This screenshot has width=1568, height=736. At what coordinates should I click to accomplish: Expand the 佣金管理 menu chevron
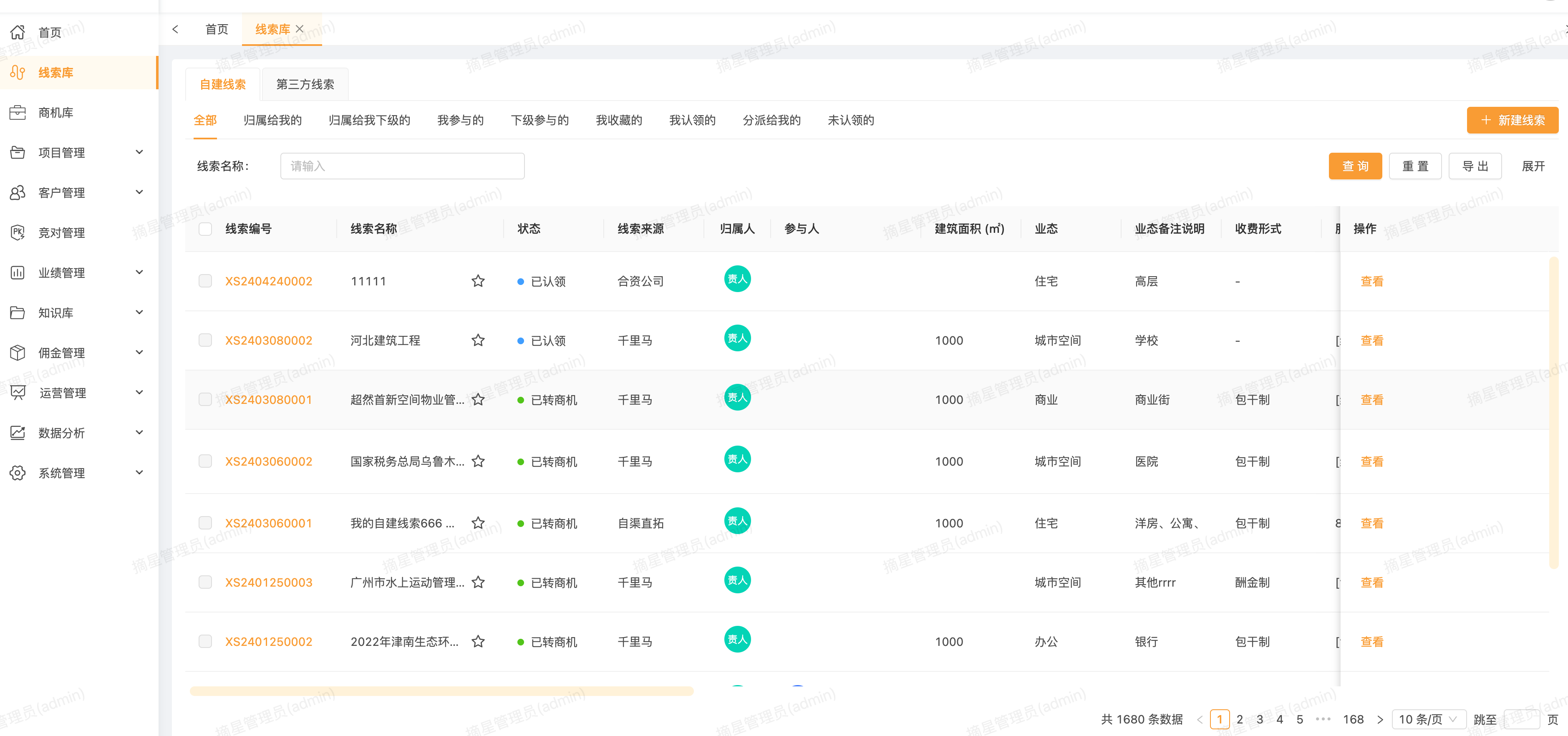click(x=139, y=353)
